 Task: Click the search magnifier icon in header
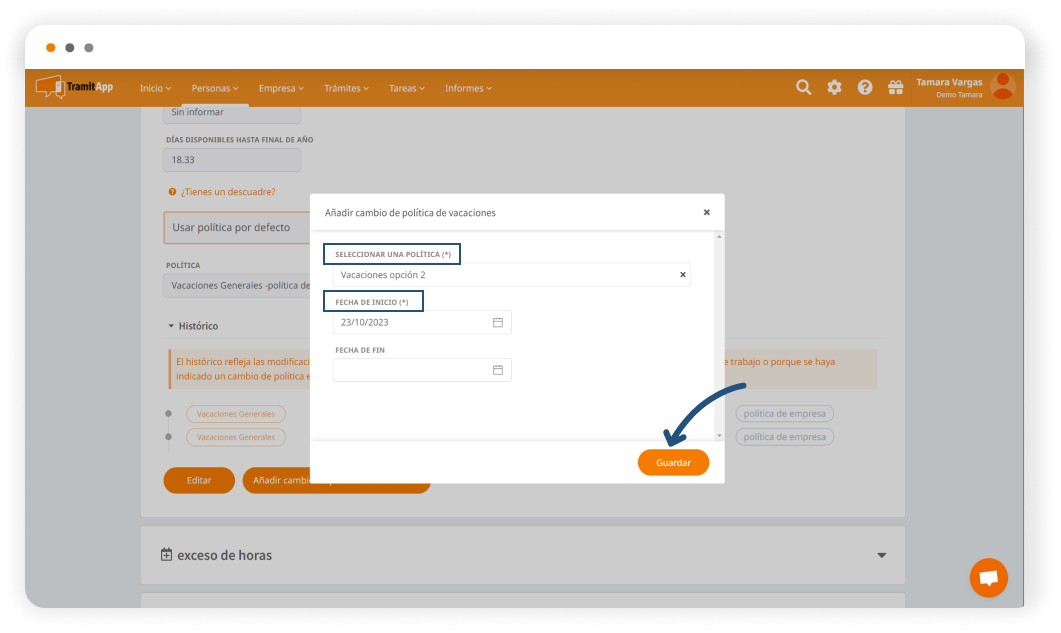click(x=803, y=88)
